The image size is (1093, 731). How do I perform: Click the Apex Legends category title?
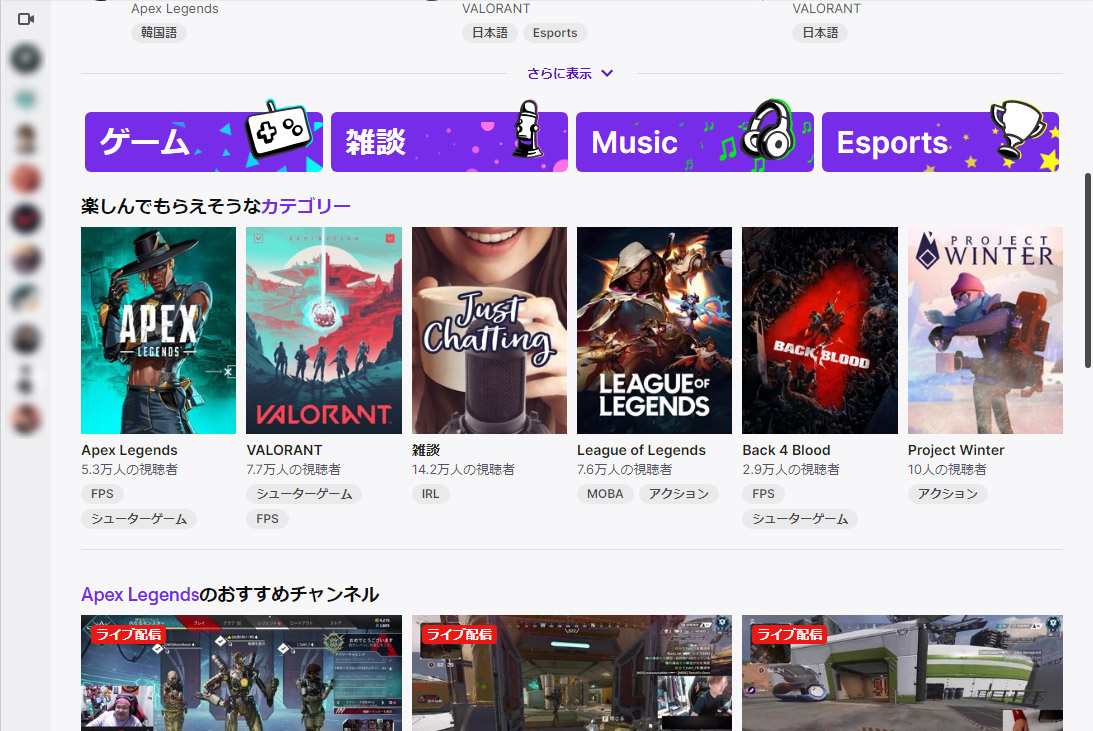129,450
